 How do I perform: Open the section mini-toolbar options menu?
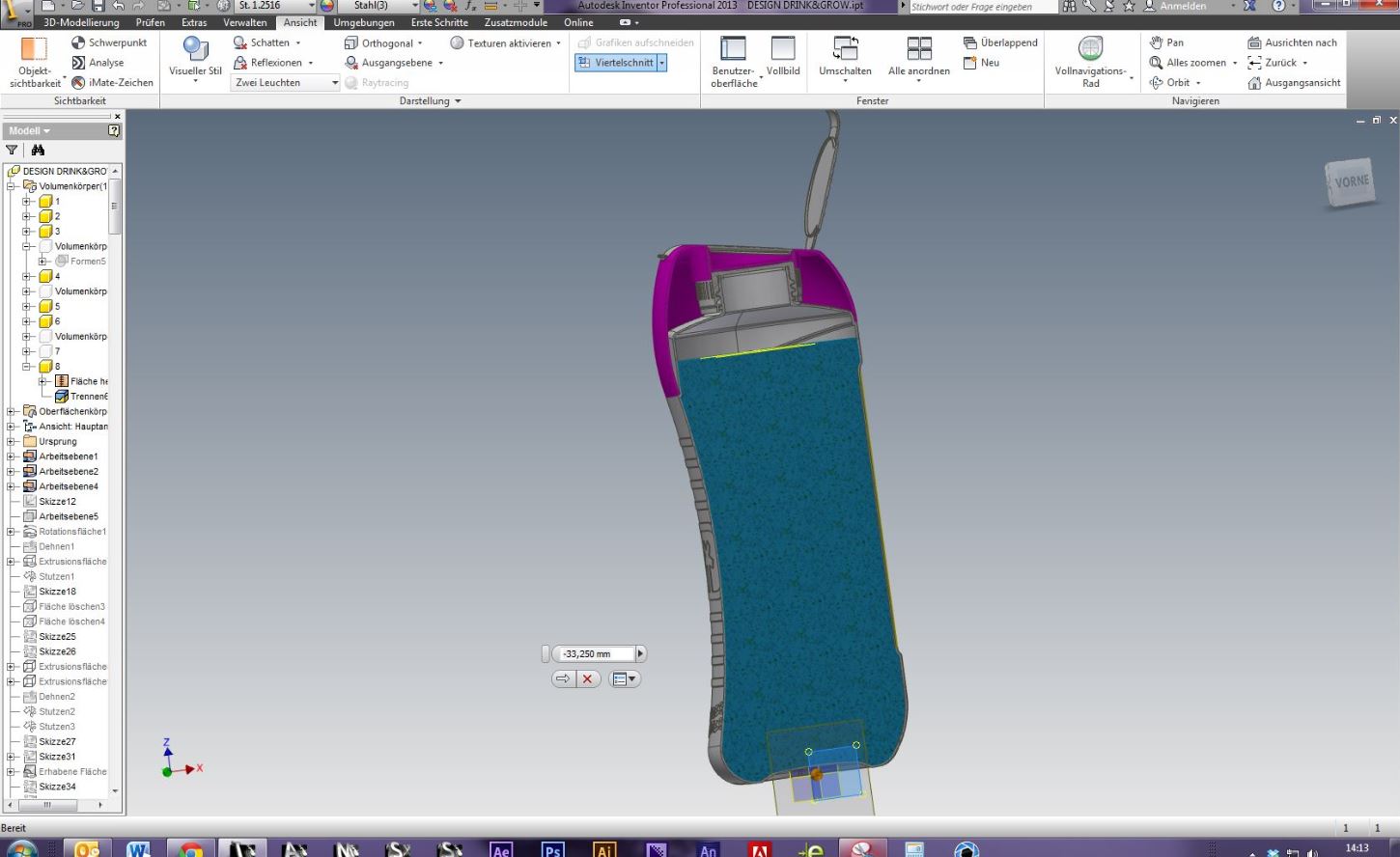(625, 679)
